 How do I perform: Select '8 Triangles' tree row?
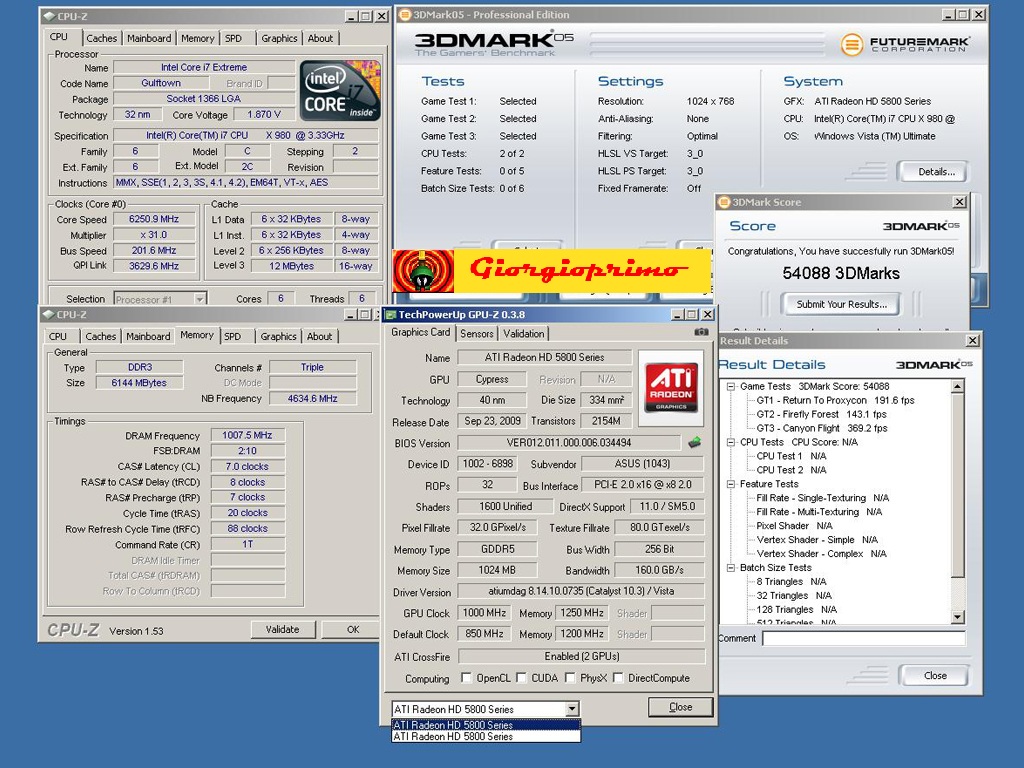[791, 582]
